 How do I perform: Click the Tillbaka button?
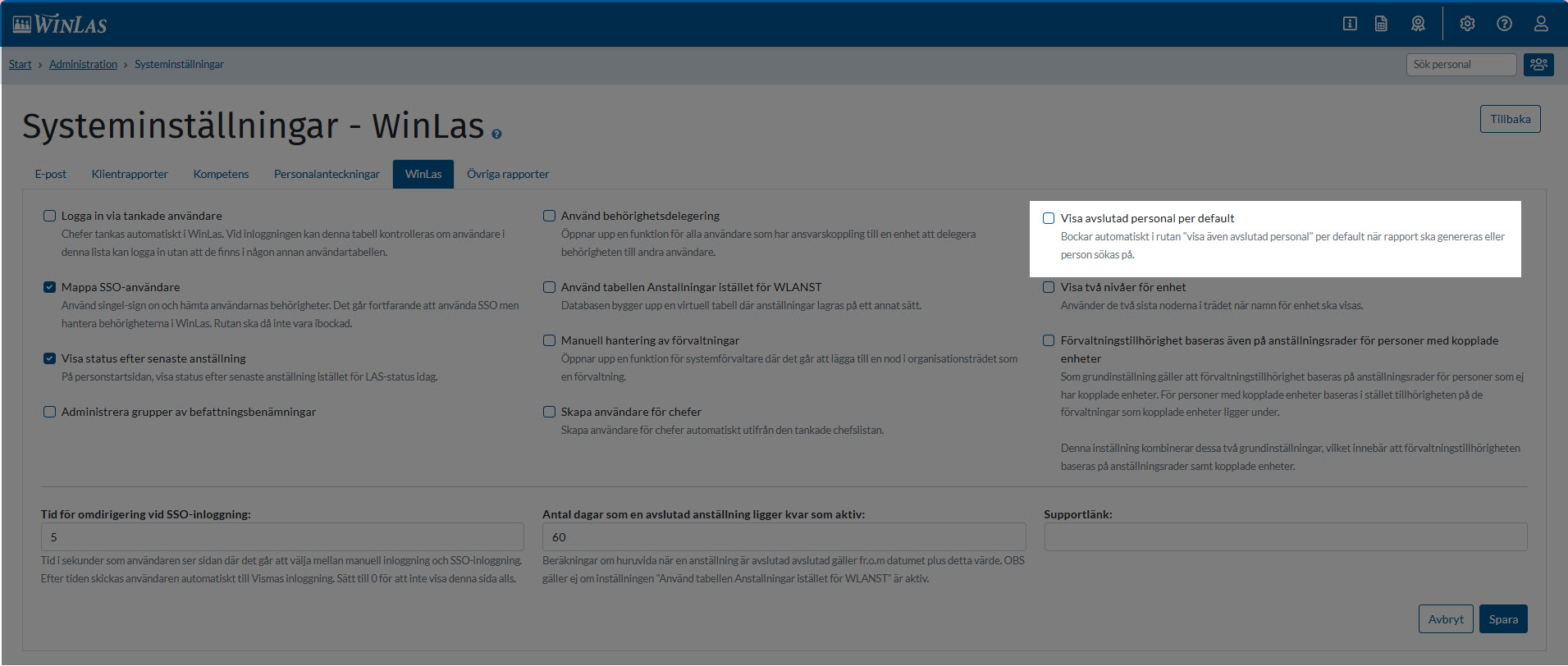pos(1511,119)
